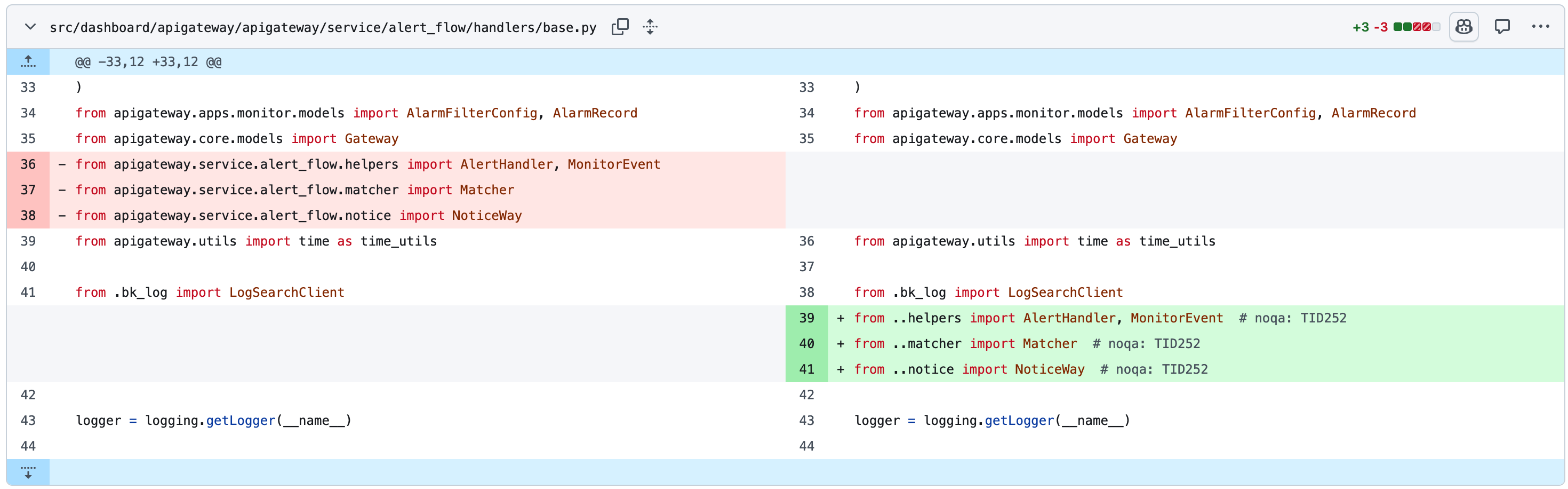Select added line number 40
The image size is (1568, 489).
(806, 343)
